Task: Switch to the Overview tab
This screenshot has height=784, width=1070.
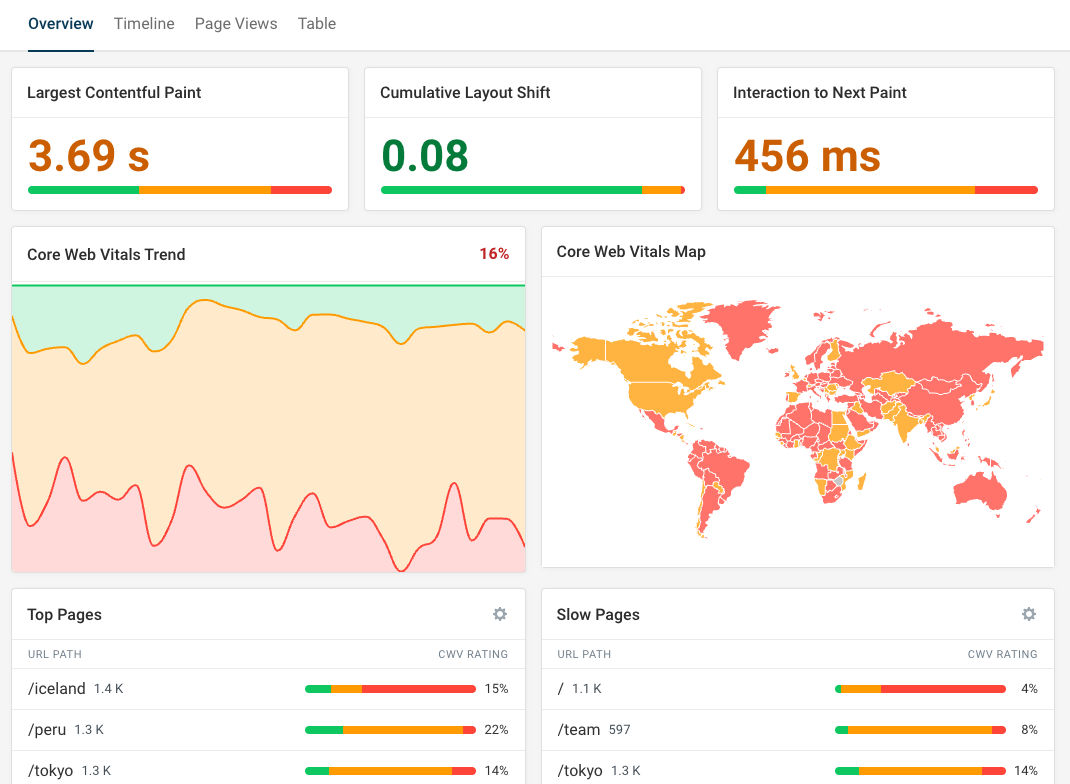Action: click(61, 24)
